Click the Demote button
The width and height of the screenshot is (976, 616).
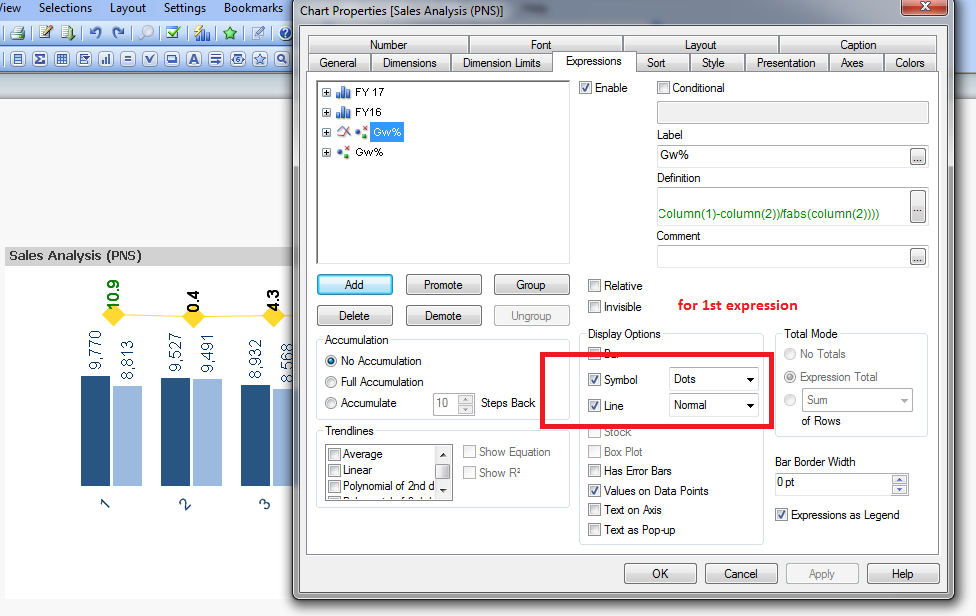coord(443,315)
